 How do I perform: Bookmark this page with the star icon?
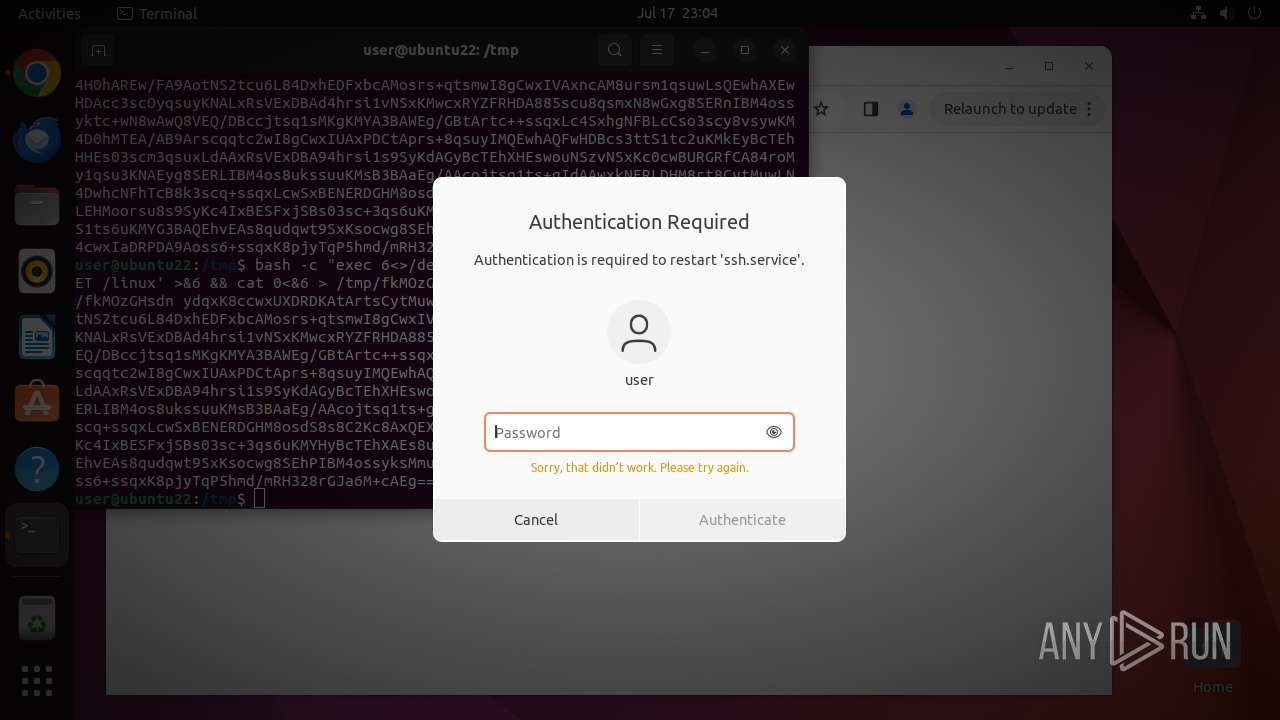click(821, 109)
